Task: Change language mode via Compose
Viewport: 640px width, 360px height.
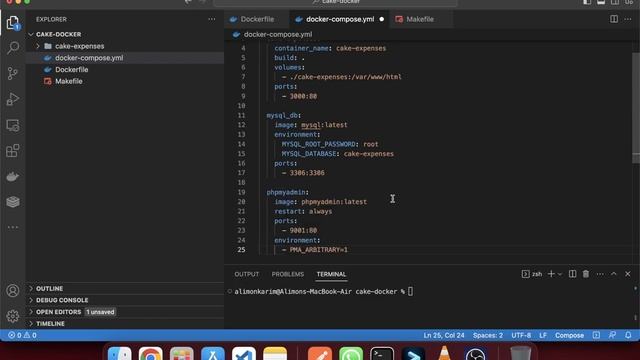Action: (569, 335)
